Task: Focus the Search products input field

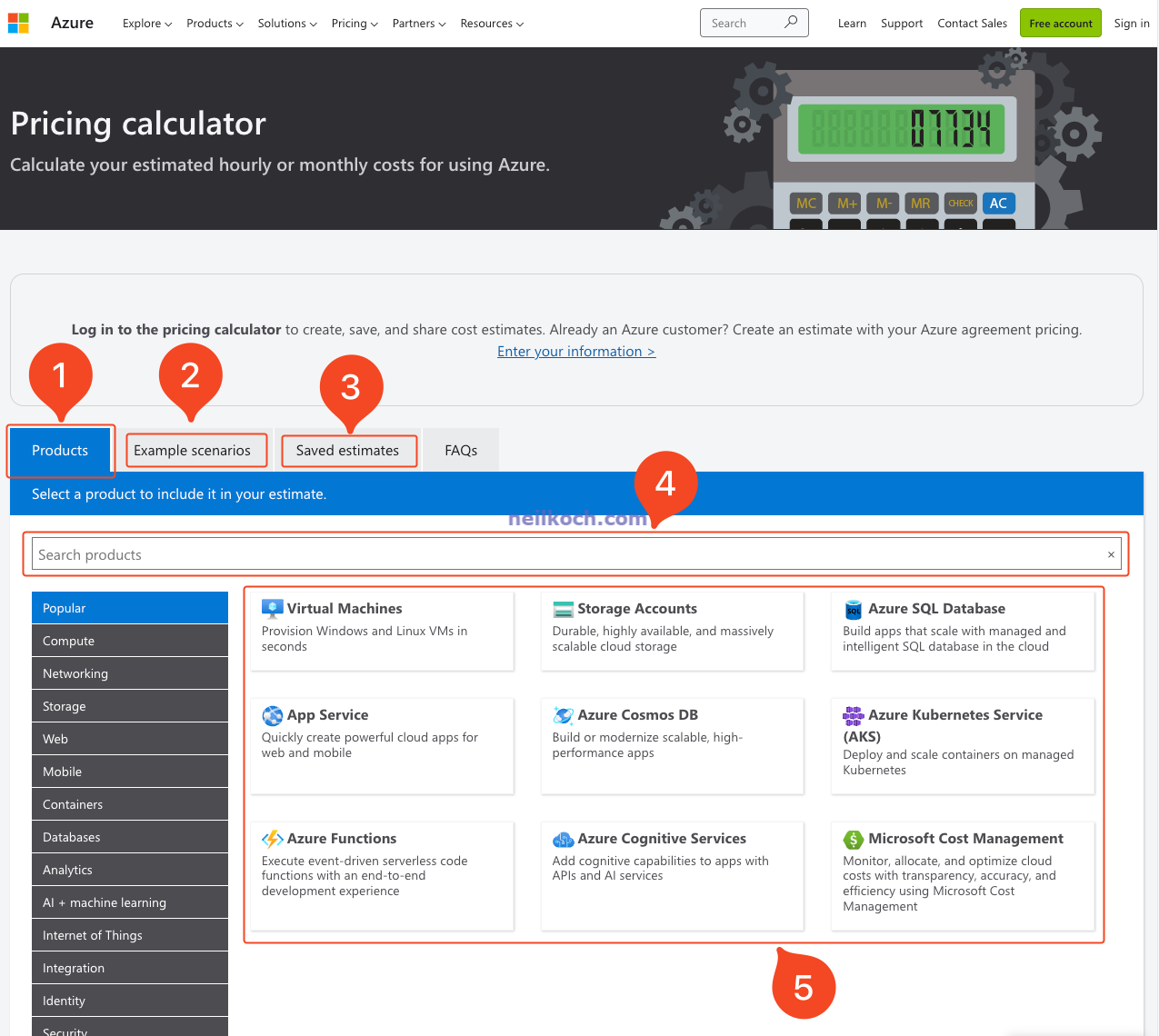Action: coord(576,554)
